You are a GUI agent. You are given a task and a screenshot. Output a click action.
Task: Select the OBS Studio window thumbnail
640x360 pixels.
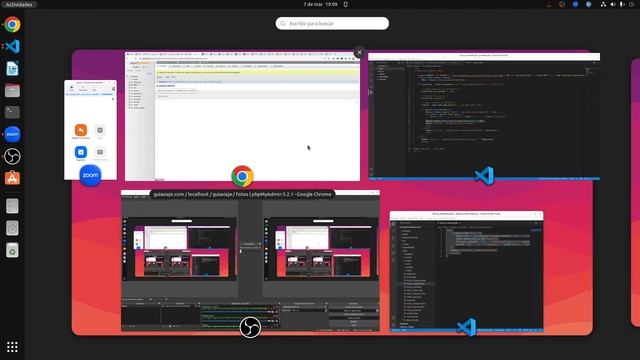[250, 261]
